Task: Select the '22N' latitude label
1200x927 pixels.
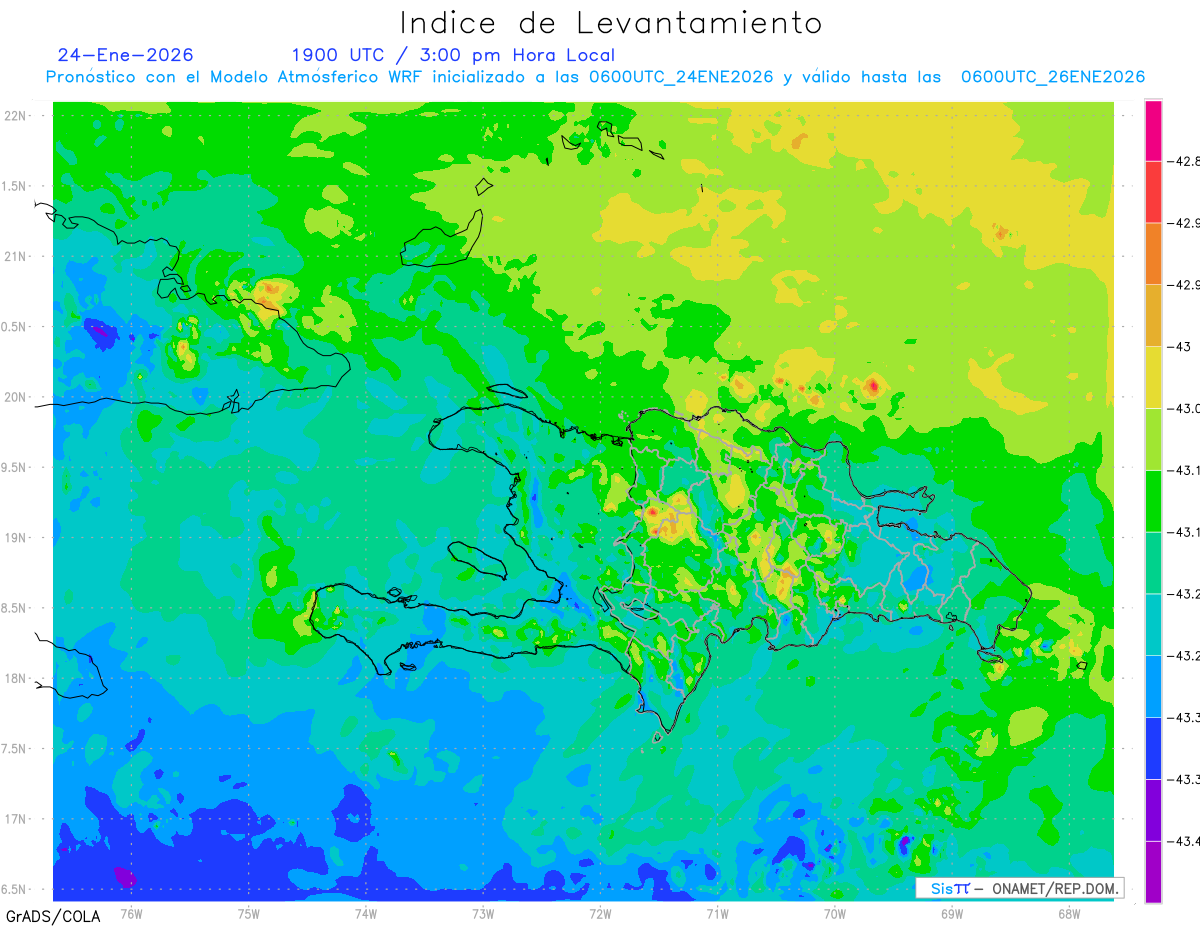Action: (15, 115)
